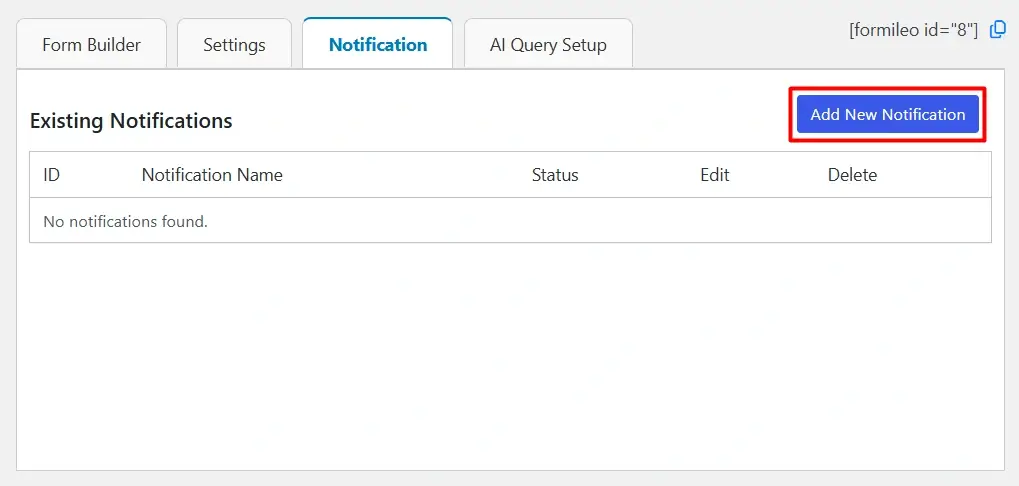
Task: Click the blank header space between Status and Edit
Action: [x=640, y=175]
